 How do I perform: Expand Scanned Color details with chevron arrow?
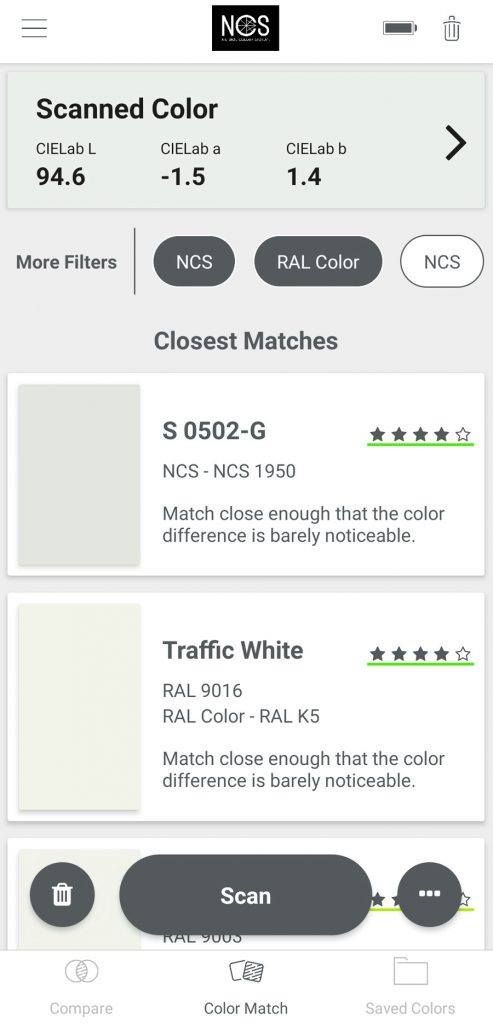point(456,143)
